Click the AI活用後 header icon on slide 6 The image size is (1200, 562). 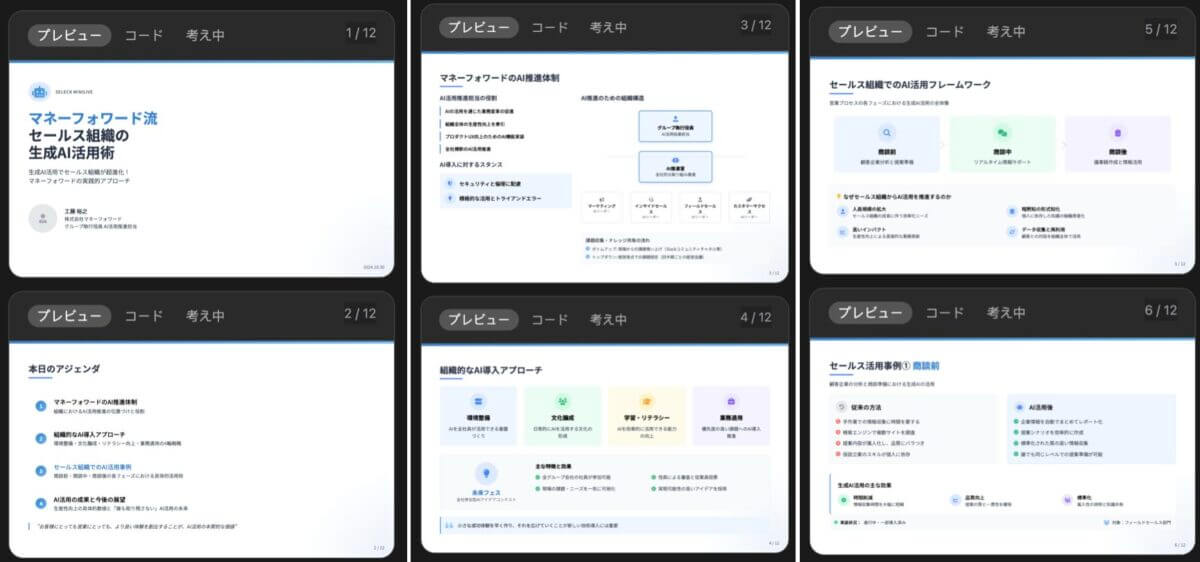pos(1019,407)
